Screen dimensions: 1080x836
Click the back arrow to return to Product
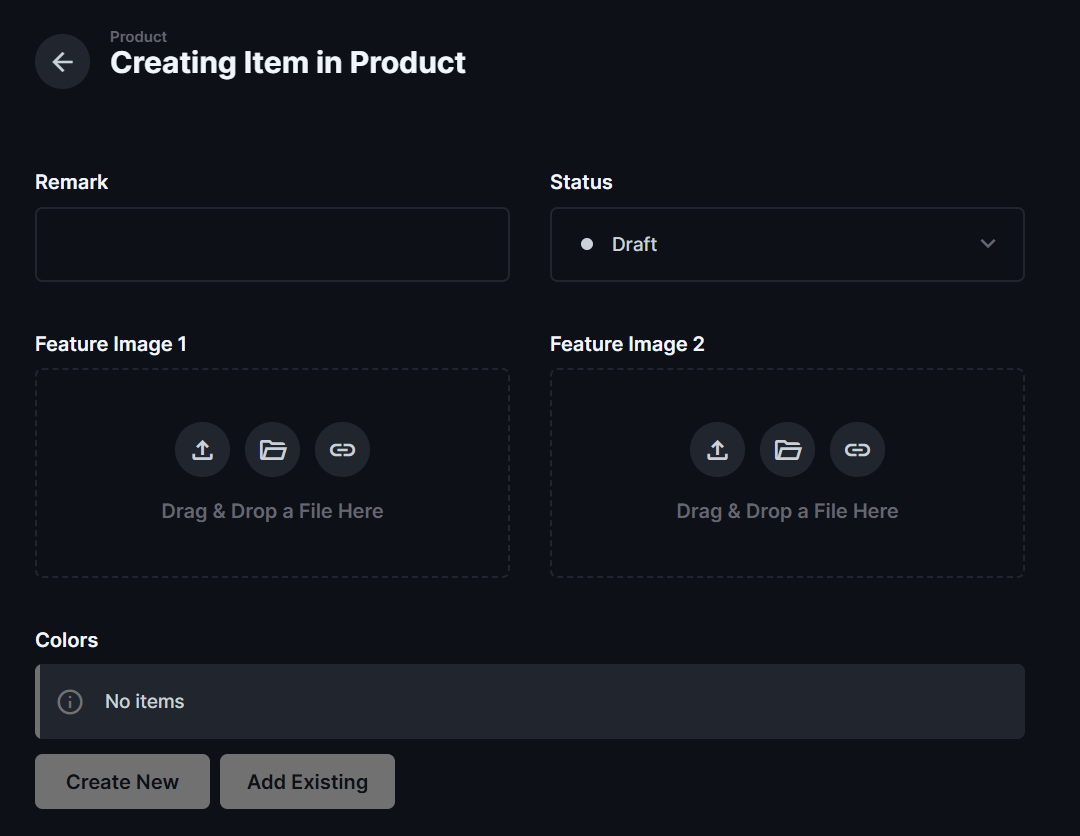coord(62,61)
